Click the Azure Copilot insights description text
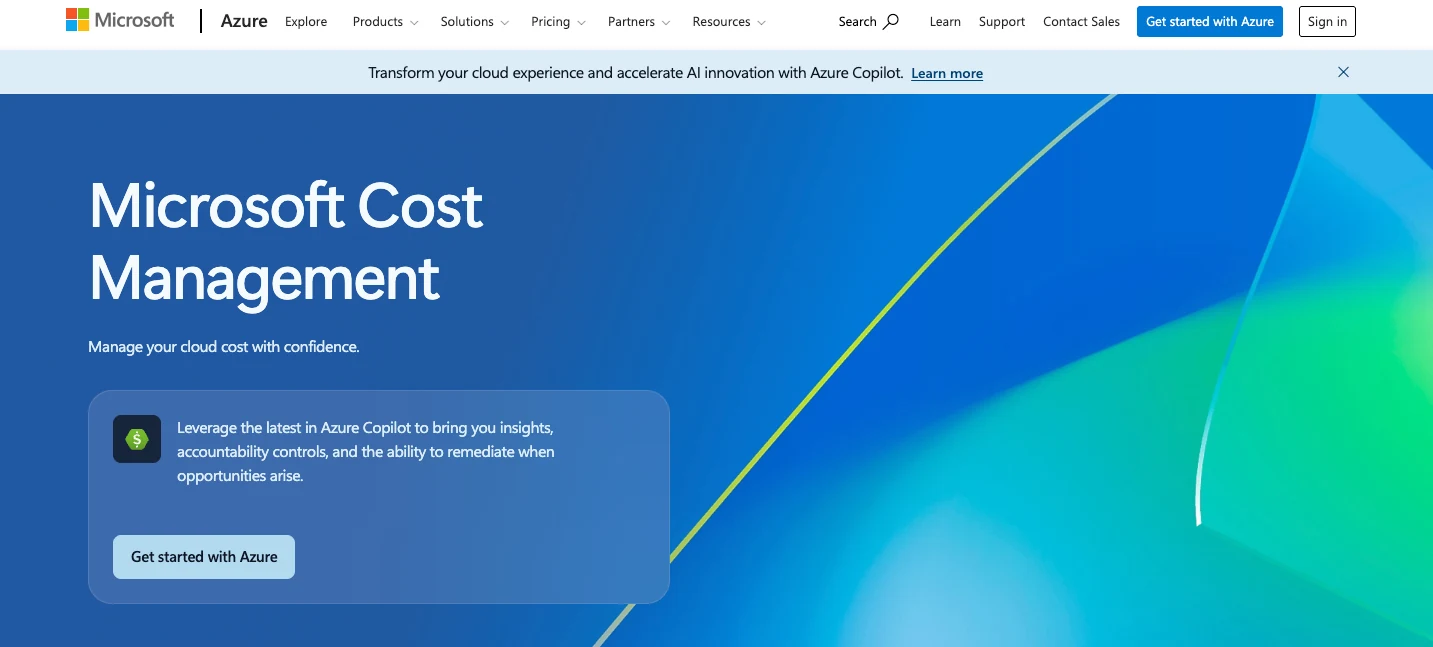Viewport: 1433px width, 647px height. (366, 452)
